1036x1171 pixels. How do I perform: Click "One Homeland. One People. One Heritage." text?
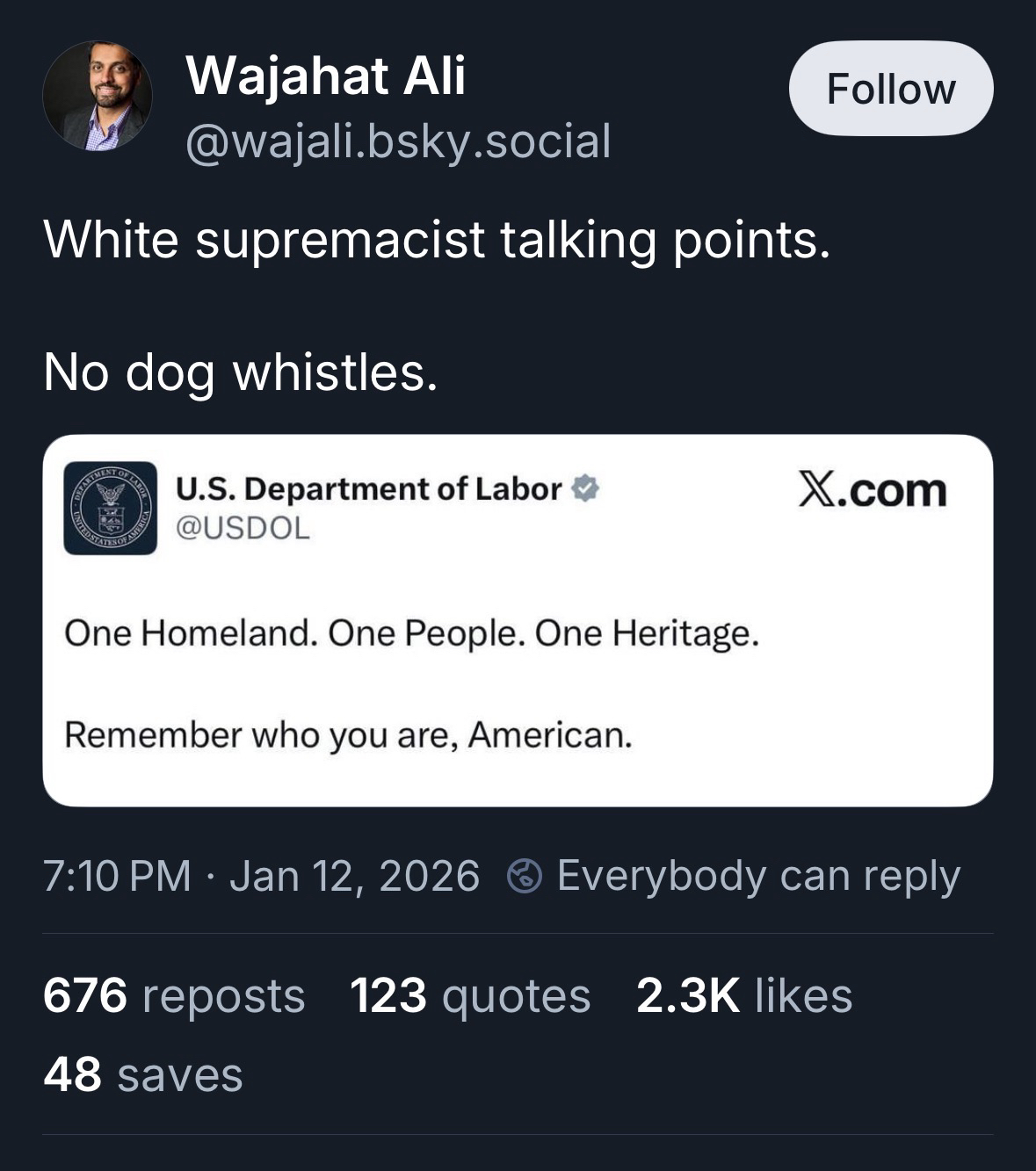click(x=411, y=632)
